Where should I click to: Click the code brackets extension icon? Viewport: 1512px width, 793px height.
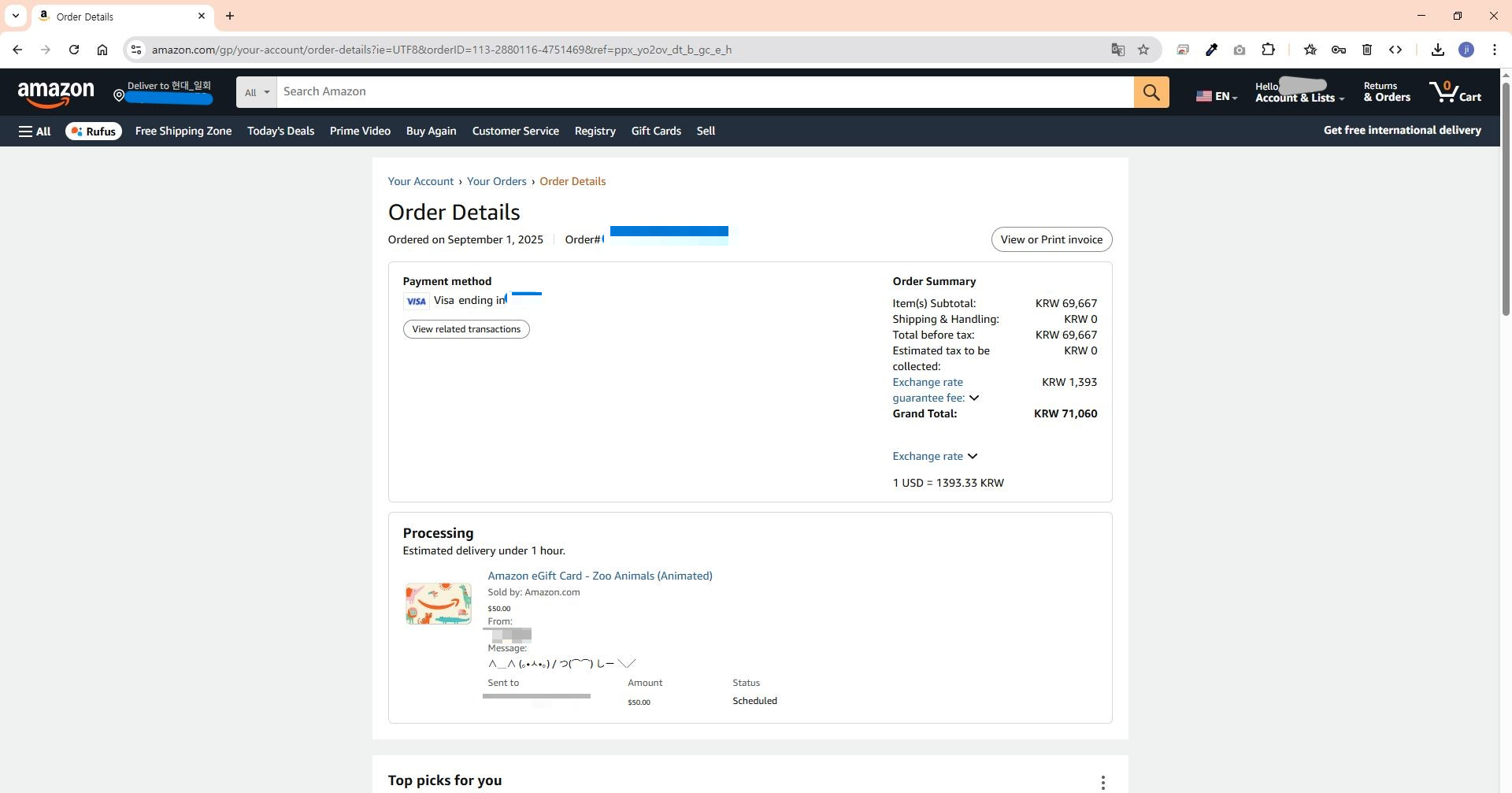pyautogui.click(x=1395, y=50)
